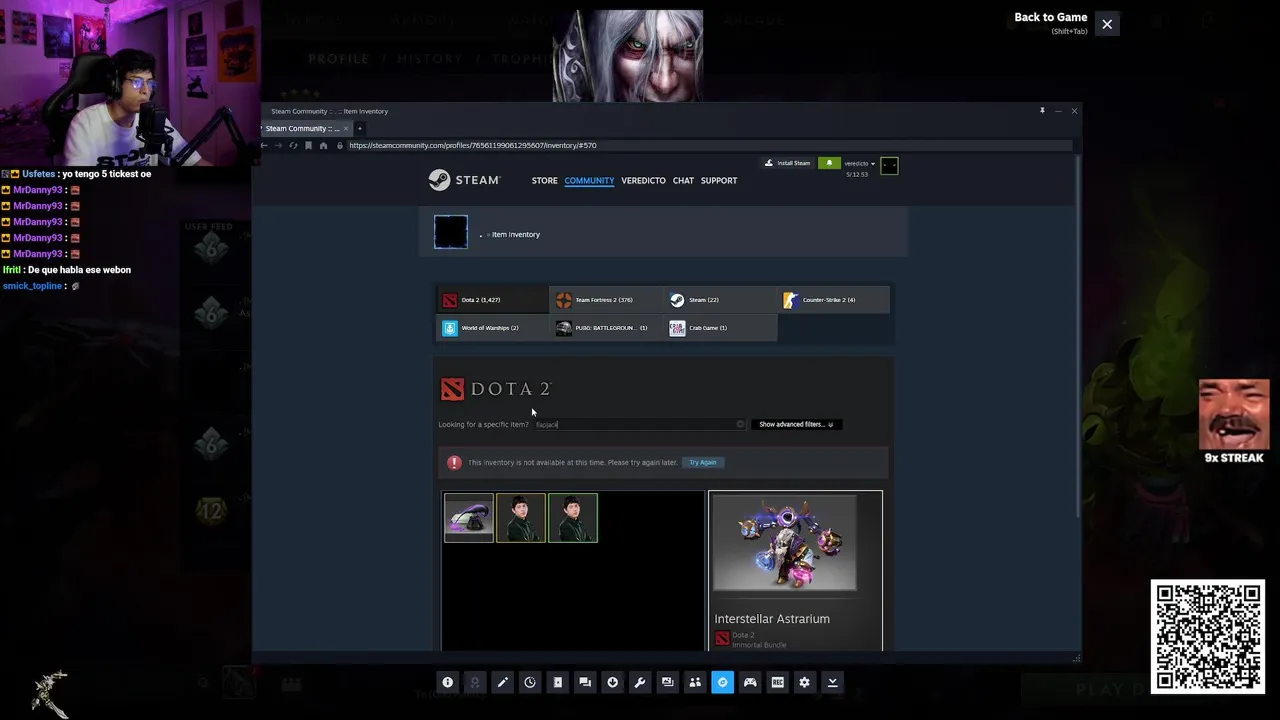Select the Steam (22) inventory tab

[720, 300]
